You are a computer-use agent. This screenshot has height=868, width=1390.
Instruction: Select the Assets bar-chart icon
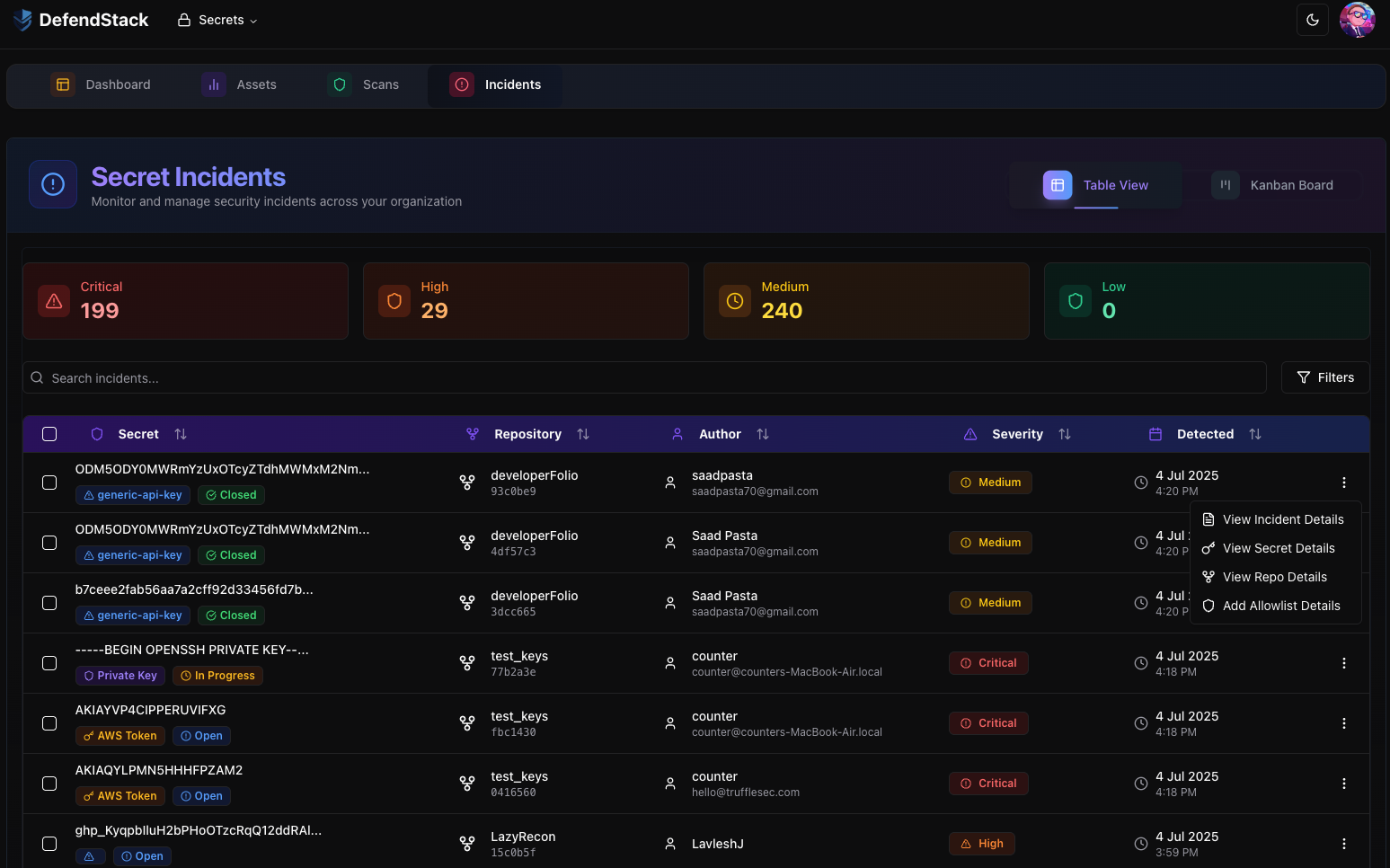[212, 84]
